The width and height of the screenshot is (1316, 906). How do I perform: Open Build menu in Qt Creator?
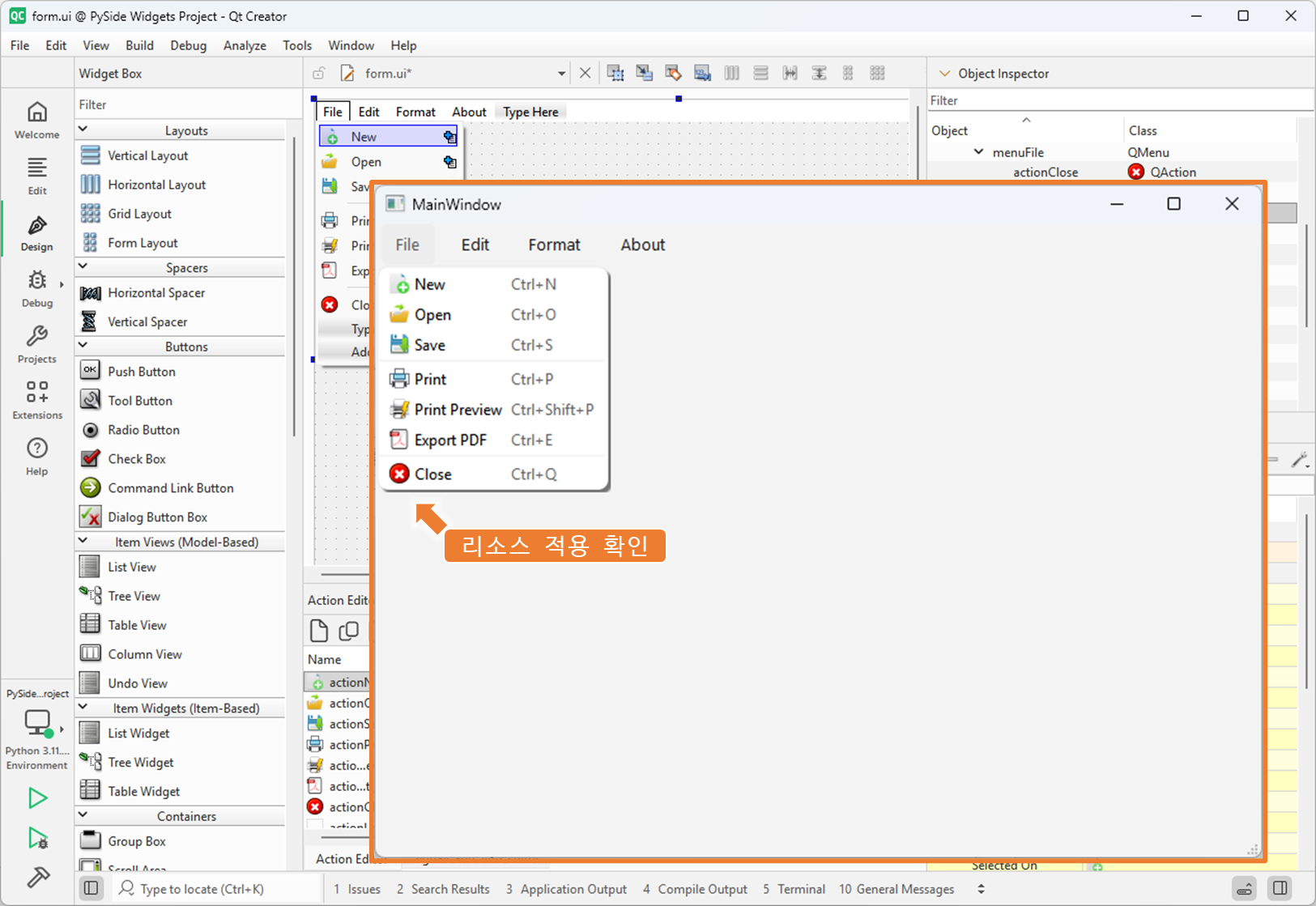point(139,45)
